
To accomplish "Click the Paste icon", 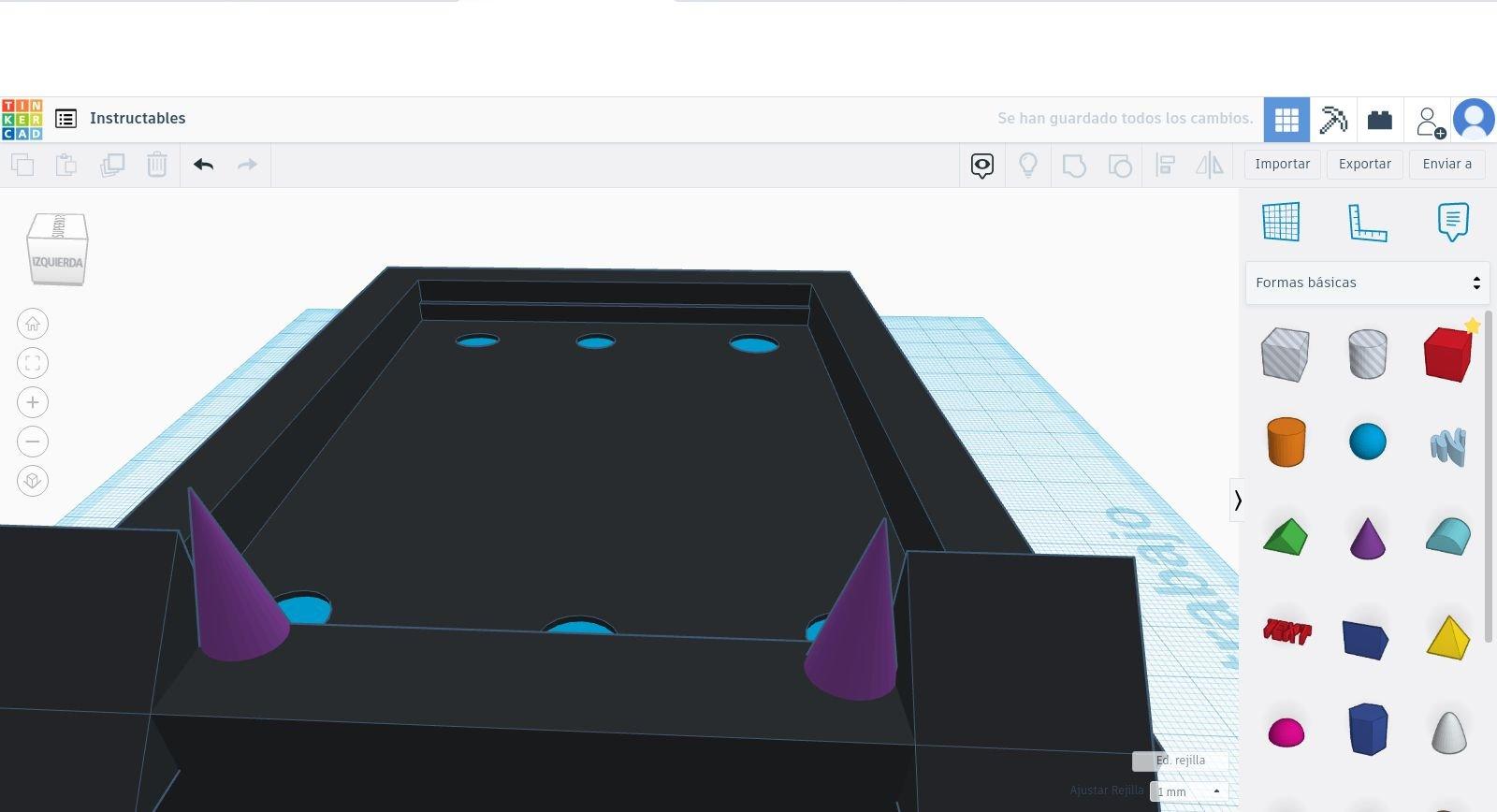I will coord(66,166).
